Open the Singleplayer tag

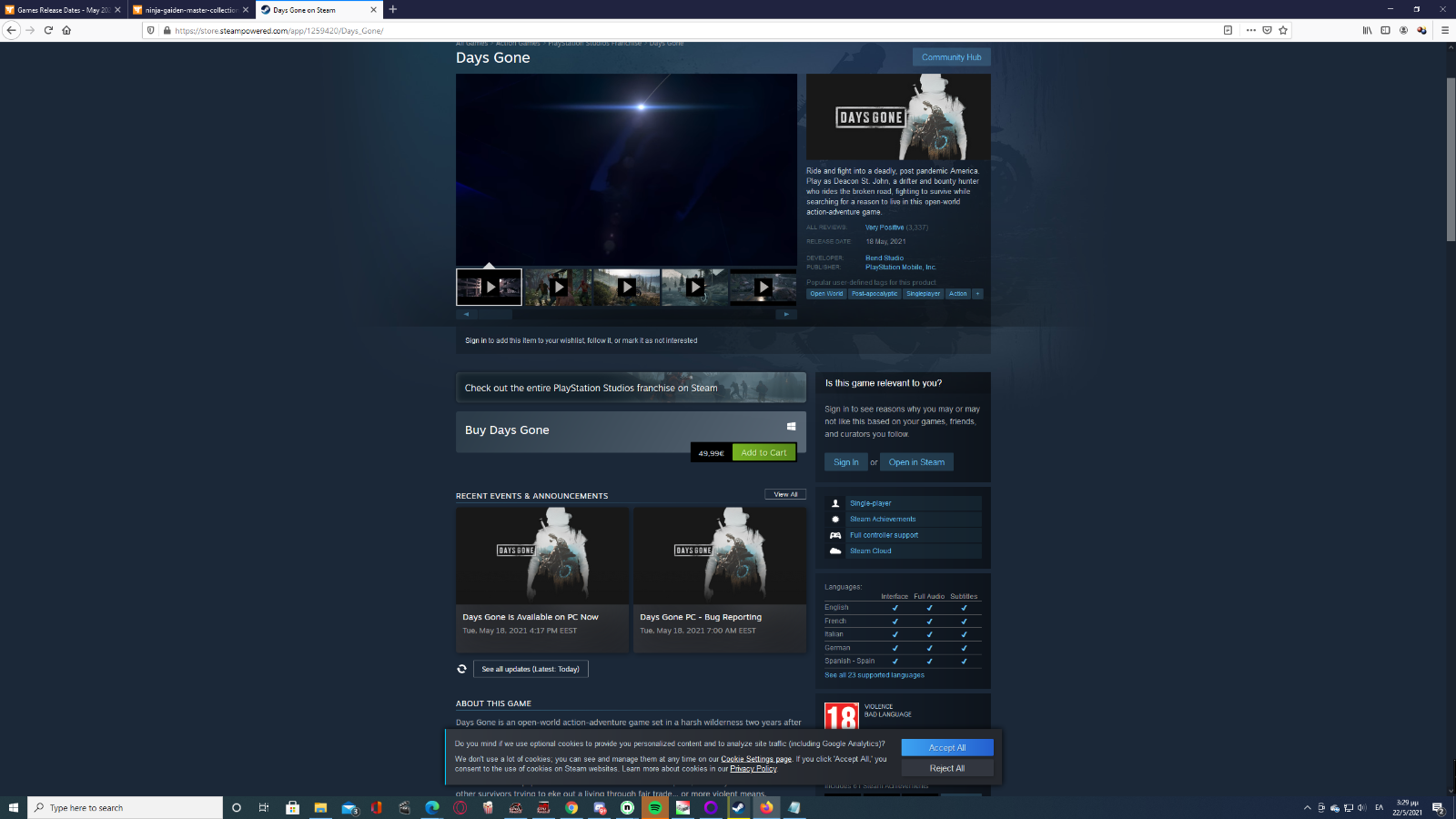(923, 294)
